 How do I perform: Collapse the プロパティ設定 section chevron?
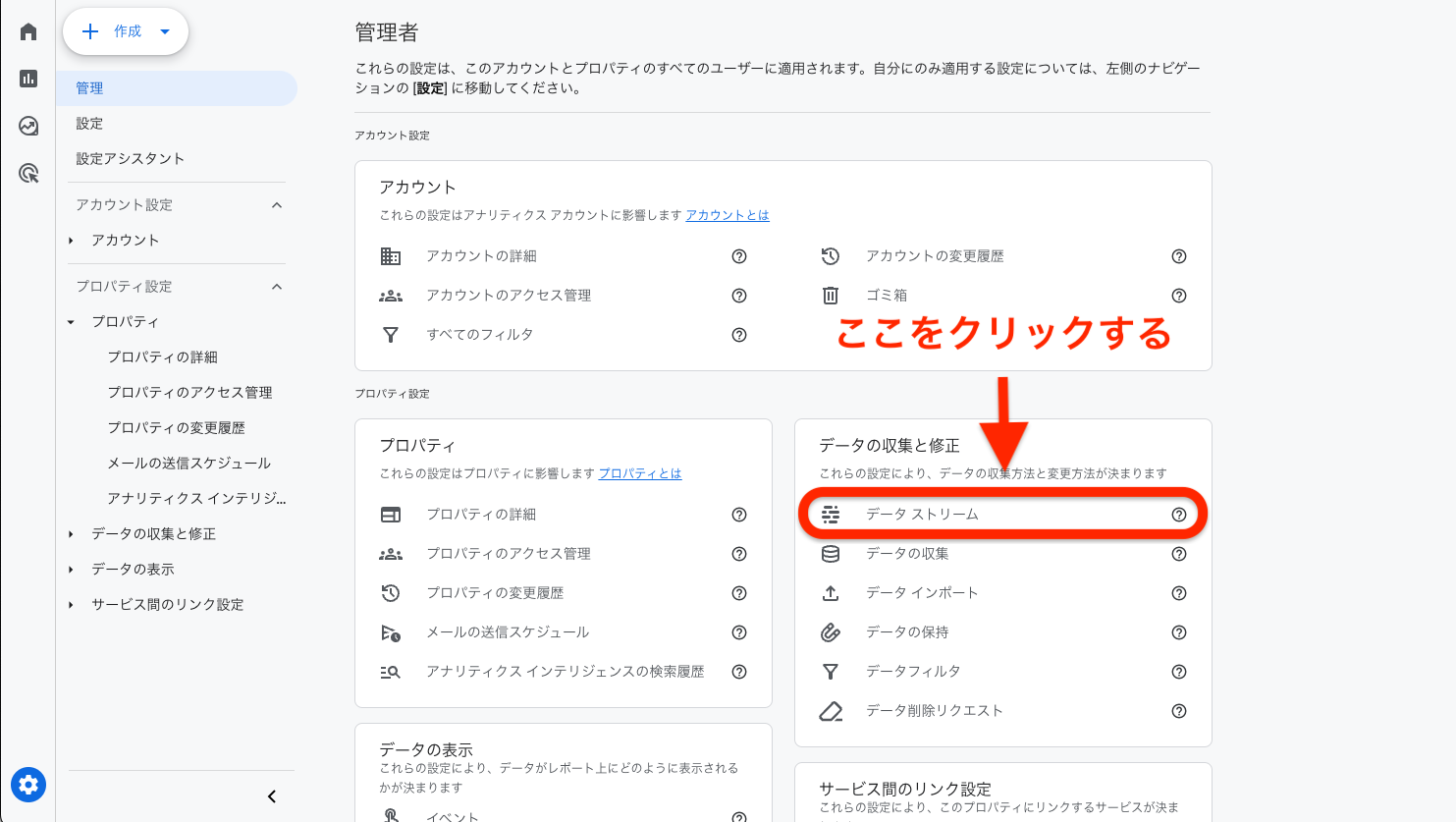click(x=277, y=287)
